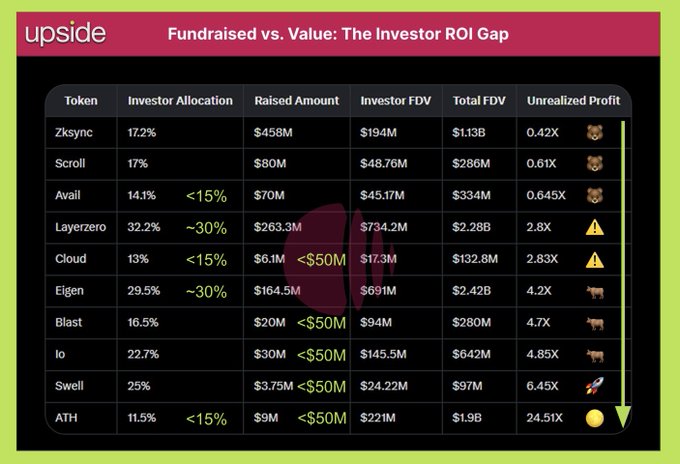Click the bull emoji in the Io row

(x=594, y=355)
